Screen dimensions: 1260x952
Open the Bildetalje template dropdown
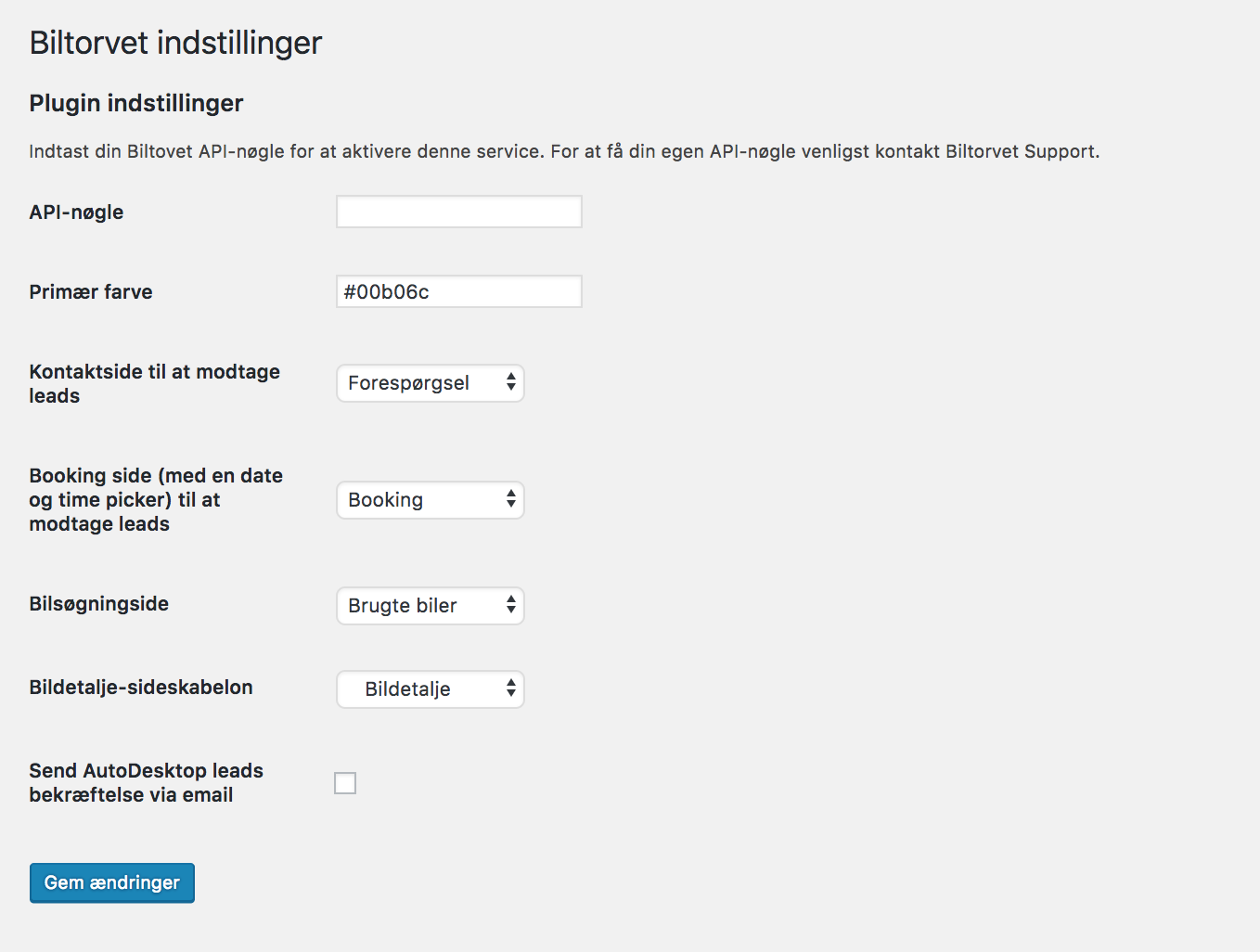coord(431,689)
